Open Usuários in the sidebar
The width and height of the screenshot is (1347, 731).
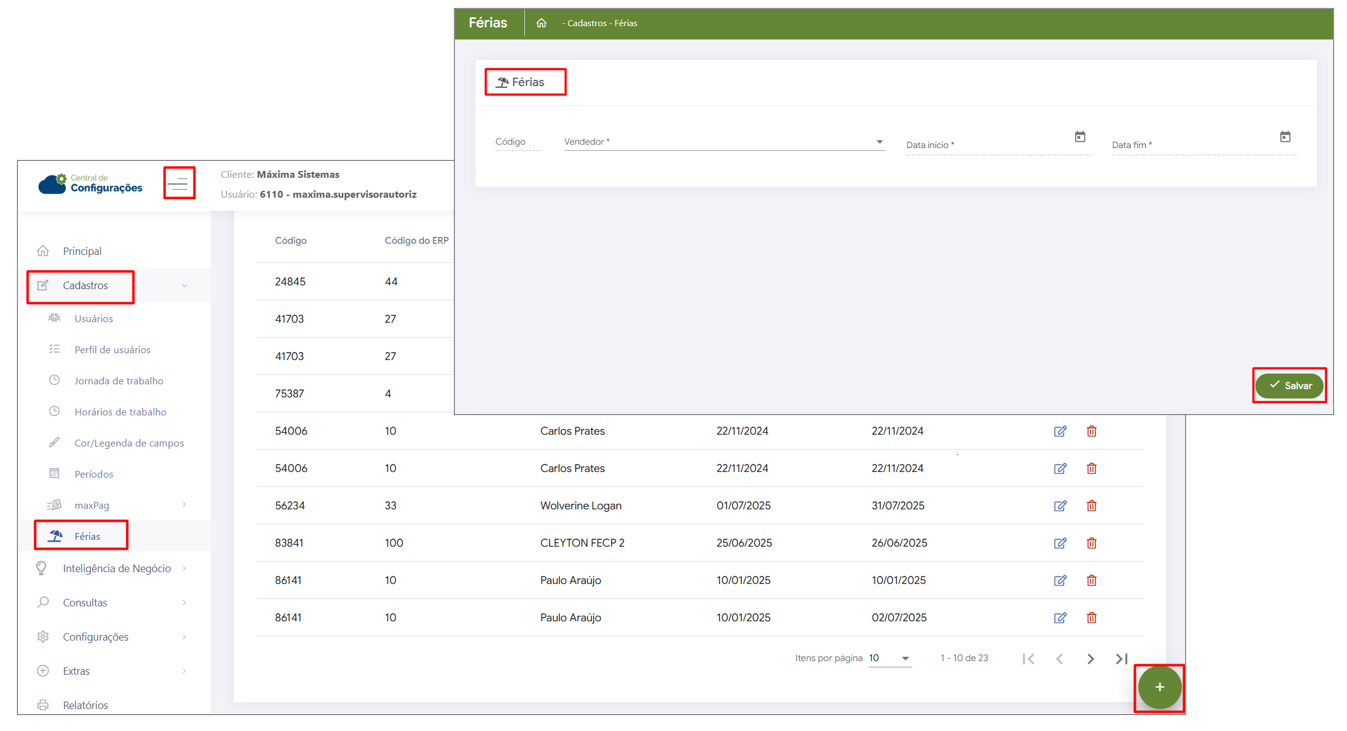(93, 319)
